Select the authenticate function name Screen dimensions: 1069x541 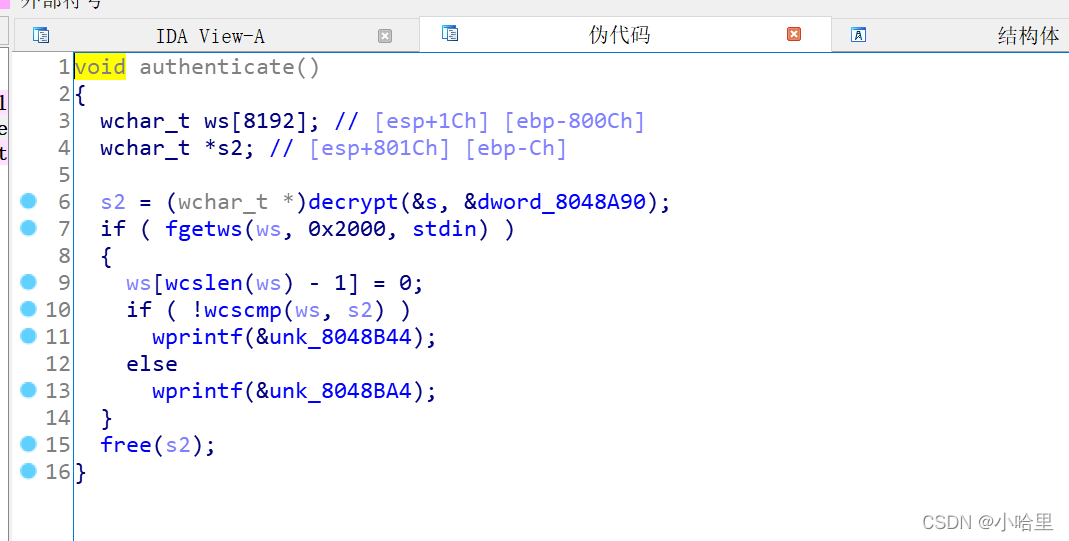click(216, 67)
